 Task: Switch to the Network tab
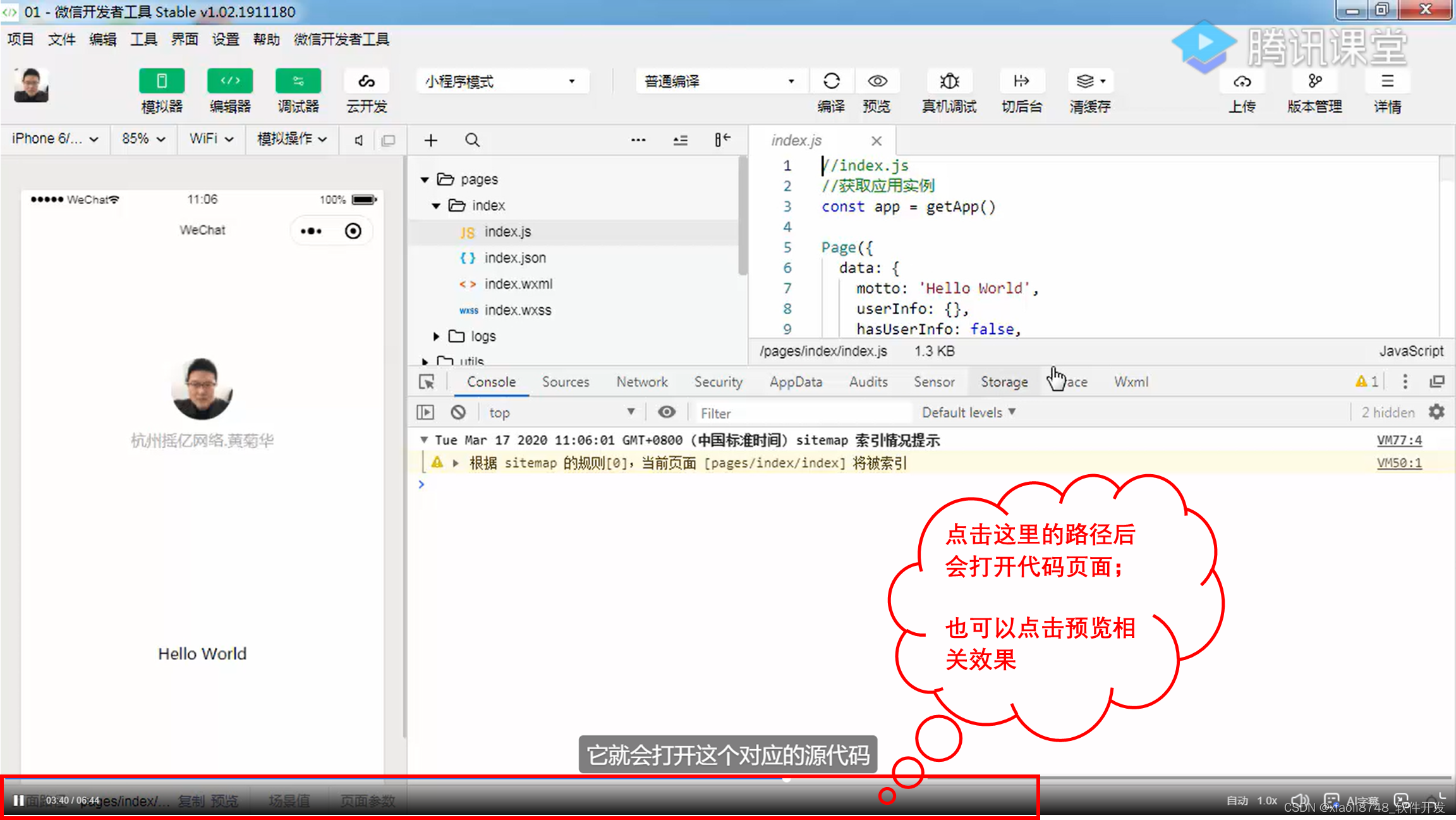tap(642, 382)
